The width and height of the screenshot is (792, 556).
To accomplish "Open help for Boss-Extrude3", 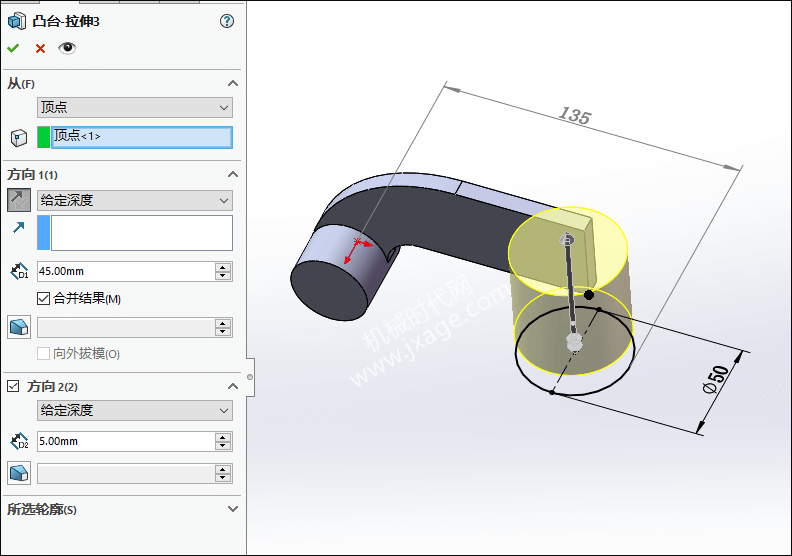I will pos(227,21).
